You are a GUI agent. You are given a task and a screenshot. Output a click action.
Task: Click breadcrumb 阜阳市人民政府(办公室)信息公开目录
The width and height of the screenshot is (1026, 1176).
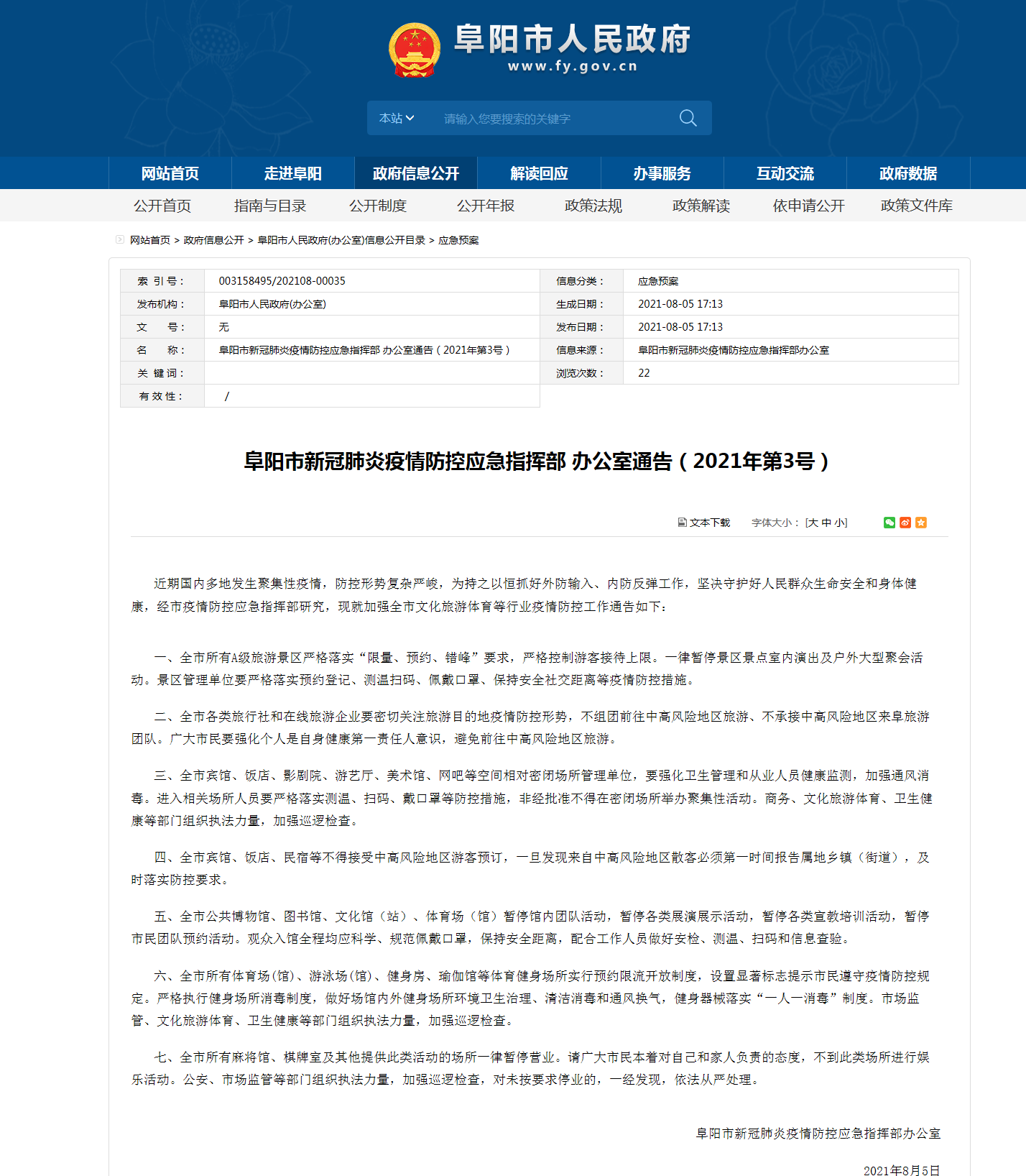tap(341, 240)
